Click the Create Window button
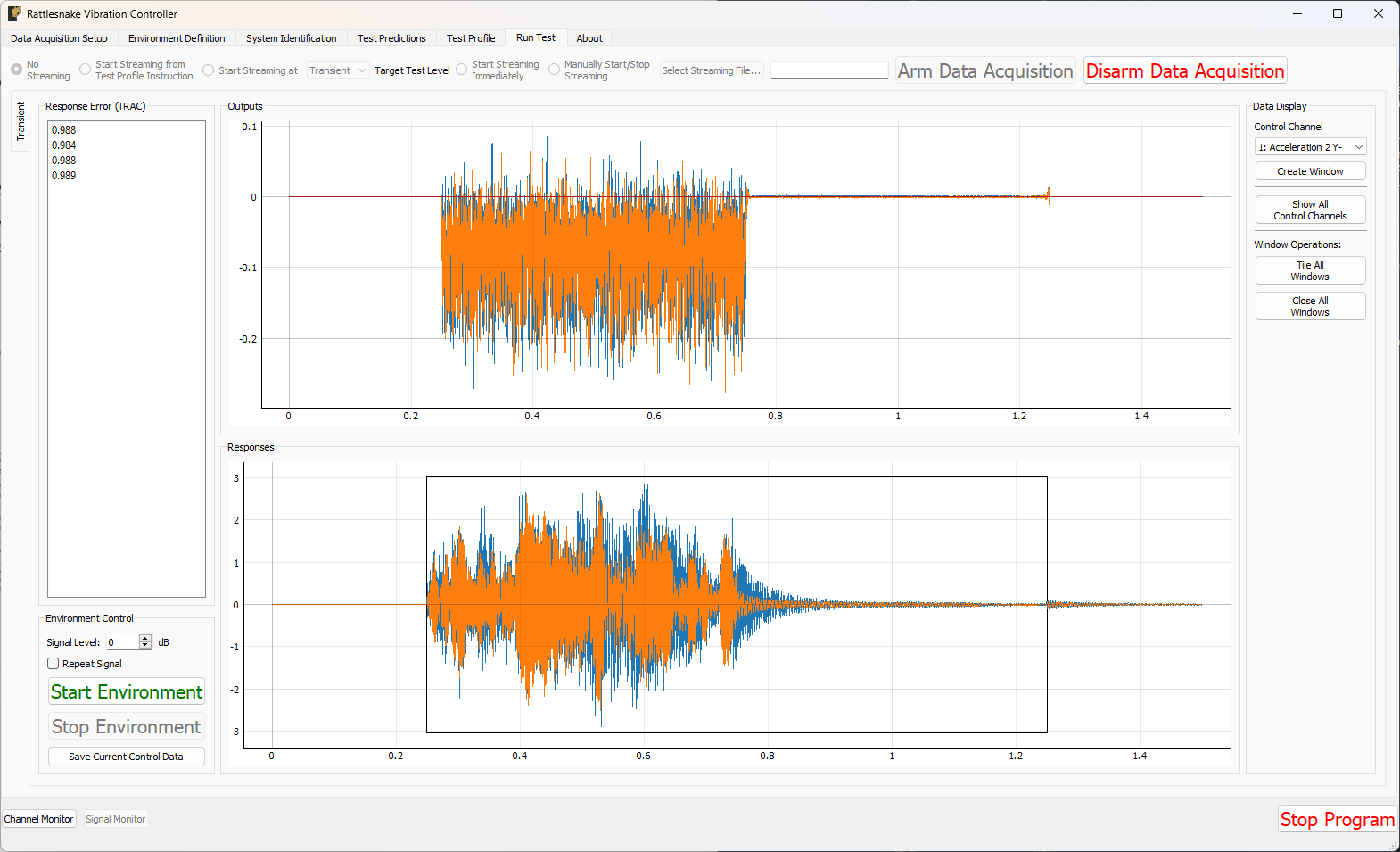Viewport: 1400px width, 852px height. tap(1311, 171)
